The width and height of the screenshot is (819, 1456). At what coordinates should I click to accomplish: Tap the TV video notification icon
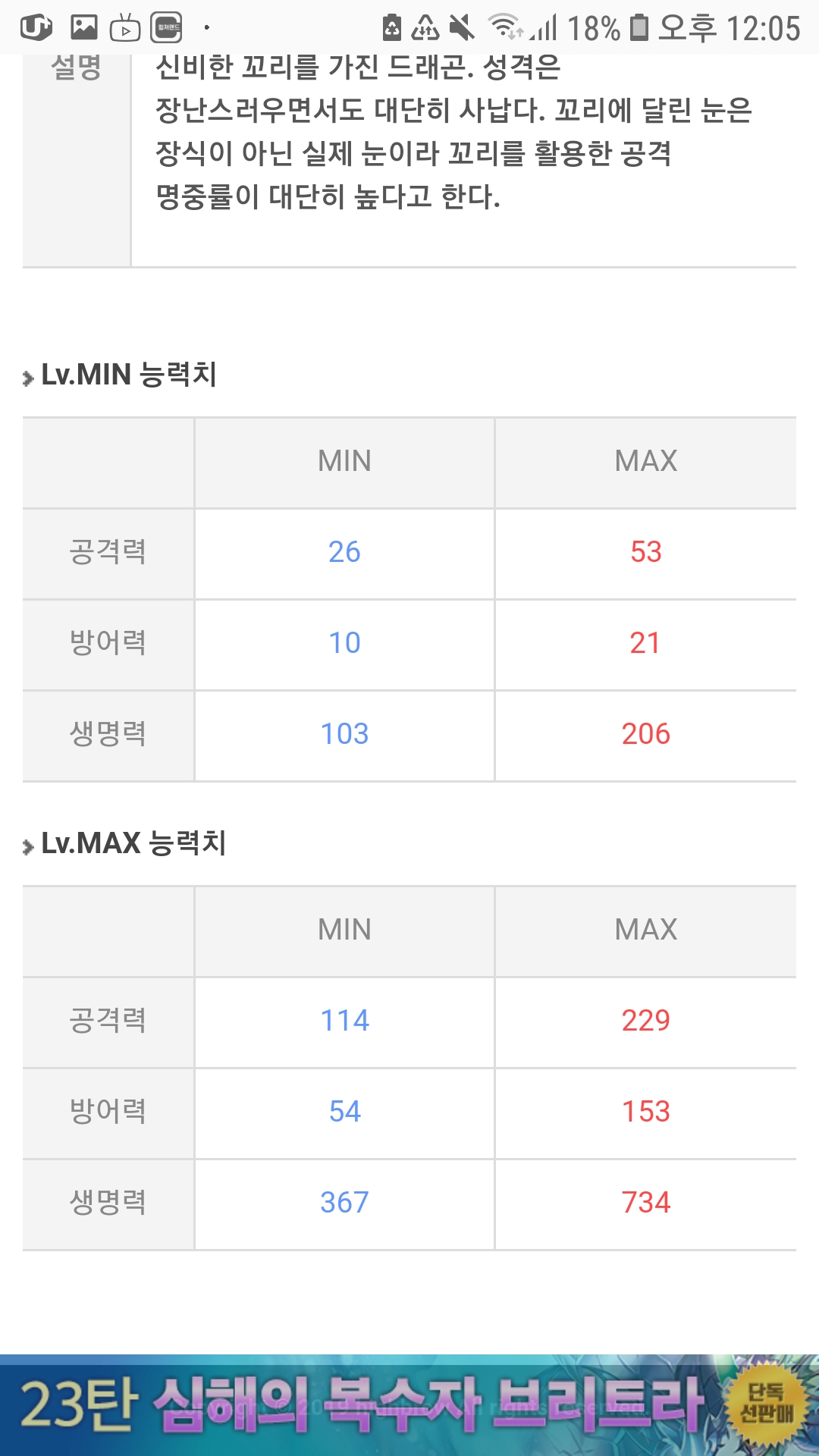(x=125, y=28)
